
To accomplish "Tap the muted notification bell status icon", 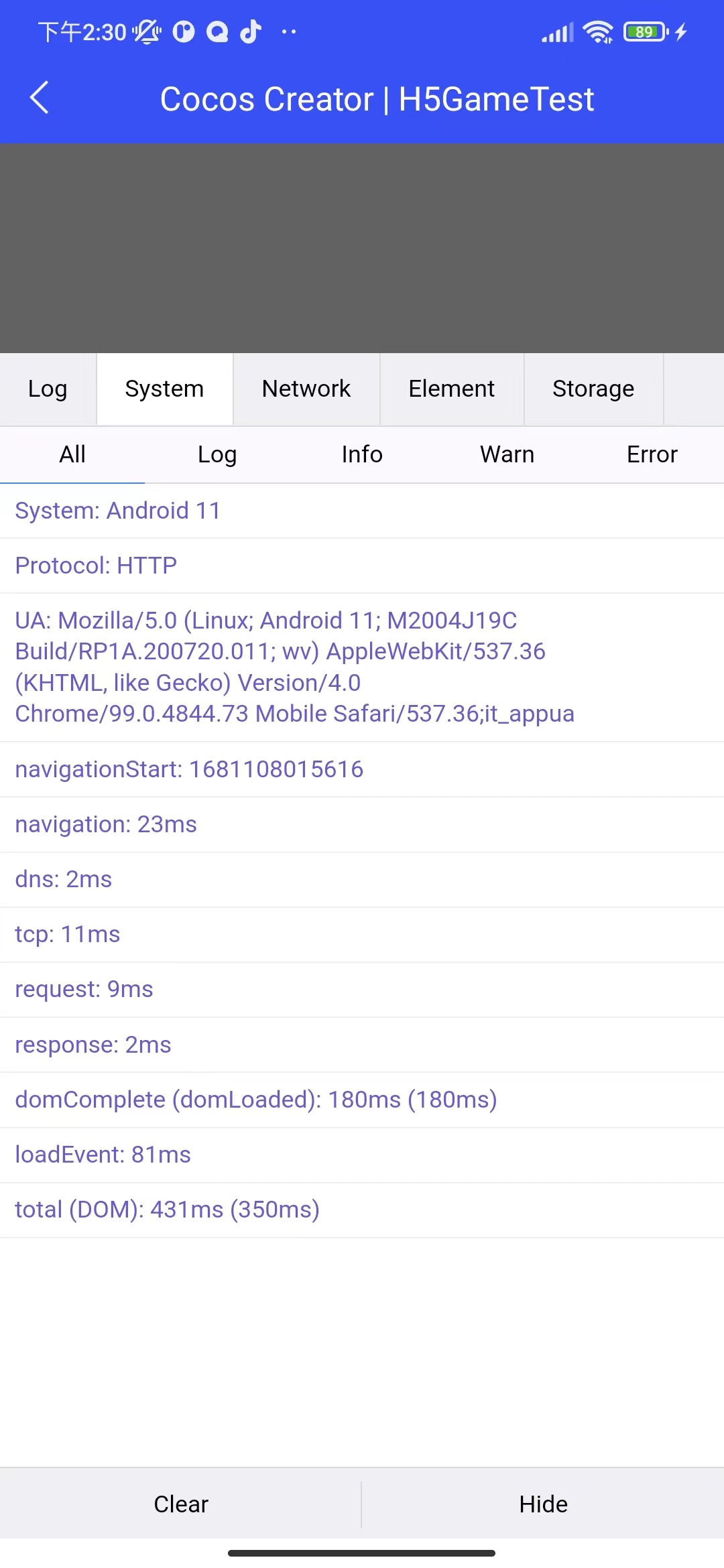I will click(x=147, y=31).
